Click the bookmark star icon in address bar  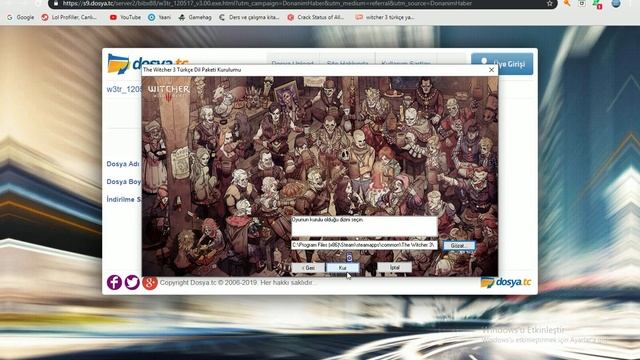(550, 4)
